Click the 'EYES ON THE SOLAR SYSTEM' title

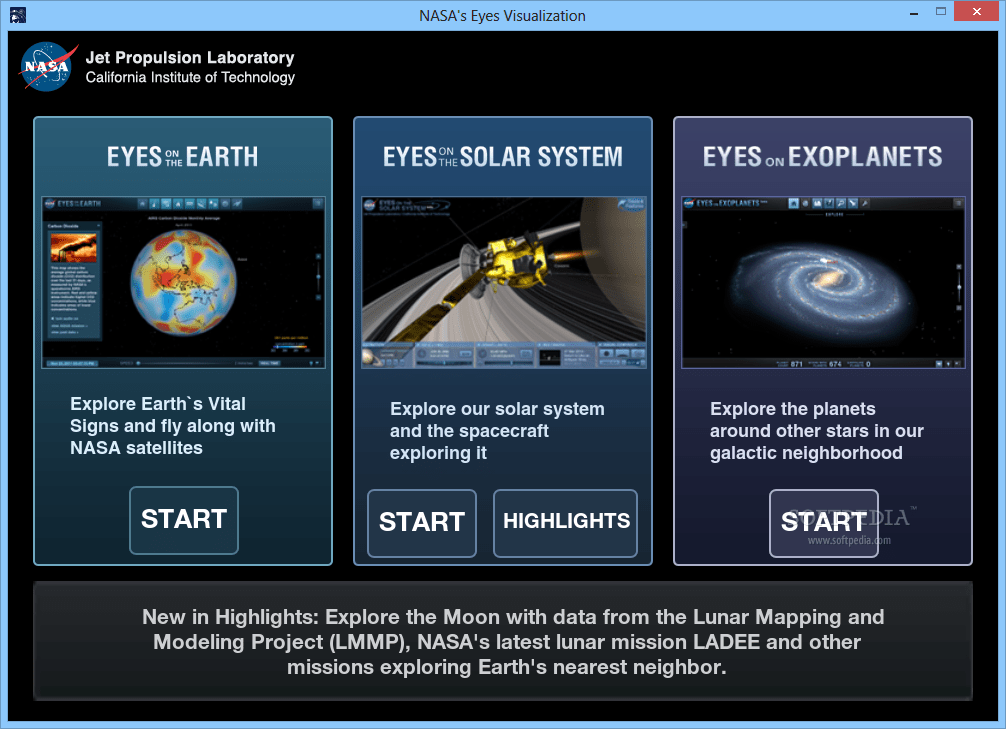click(x=503, y=157)
